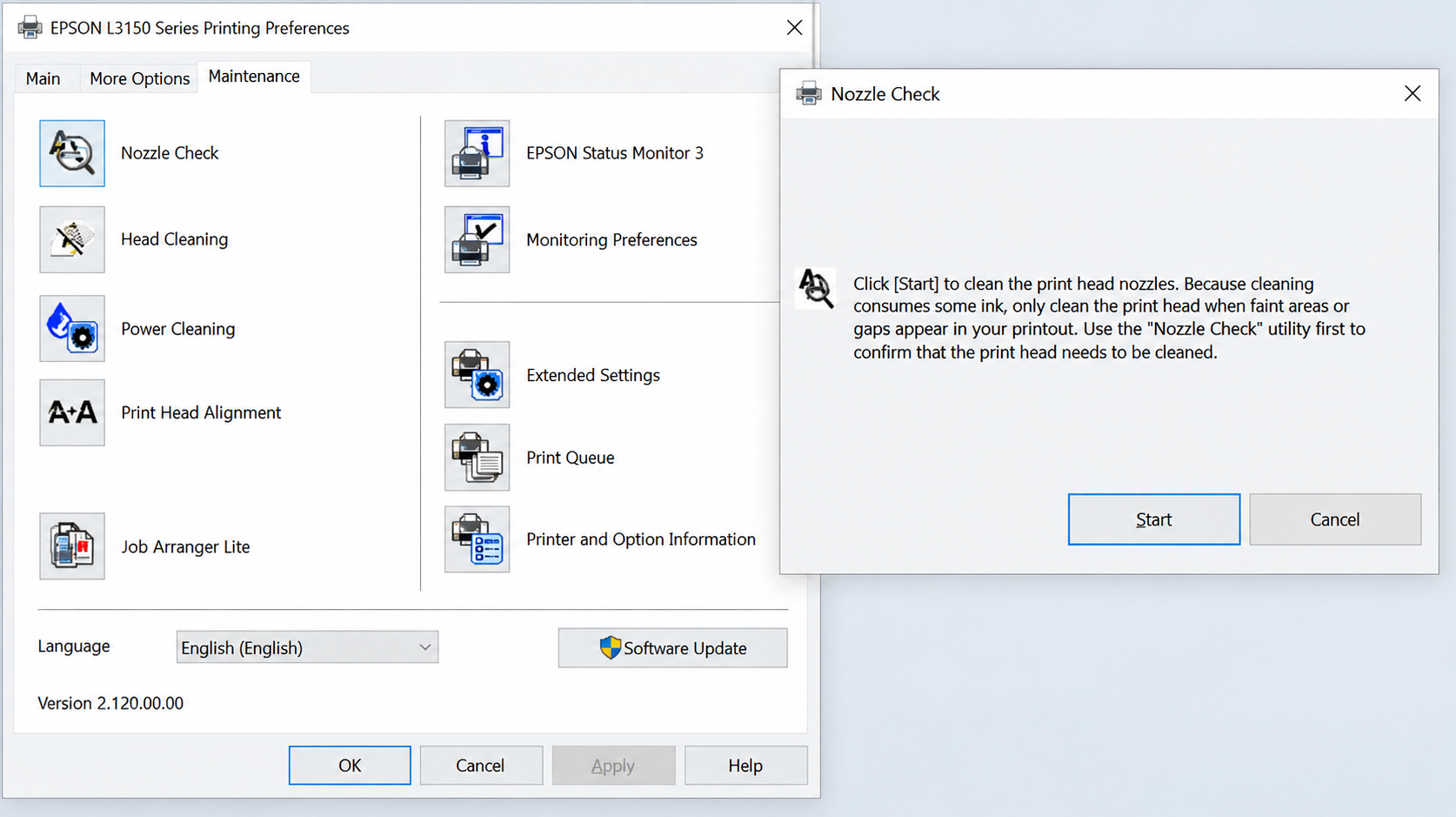Close the Printing Preferences window
The image size is (1456, 817).
(794, 28)
